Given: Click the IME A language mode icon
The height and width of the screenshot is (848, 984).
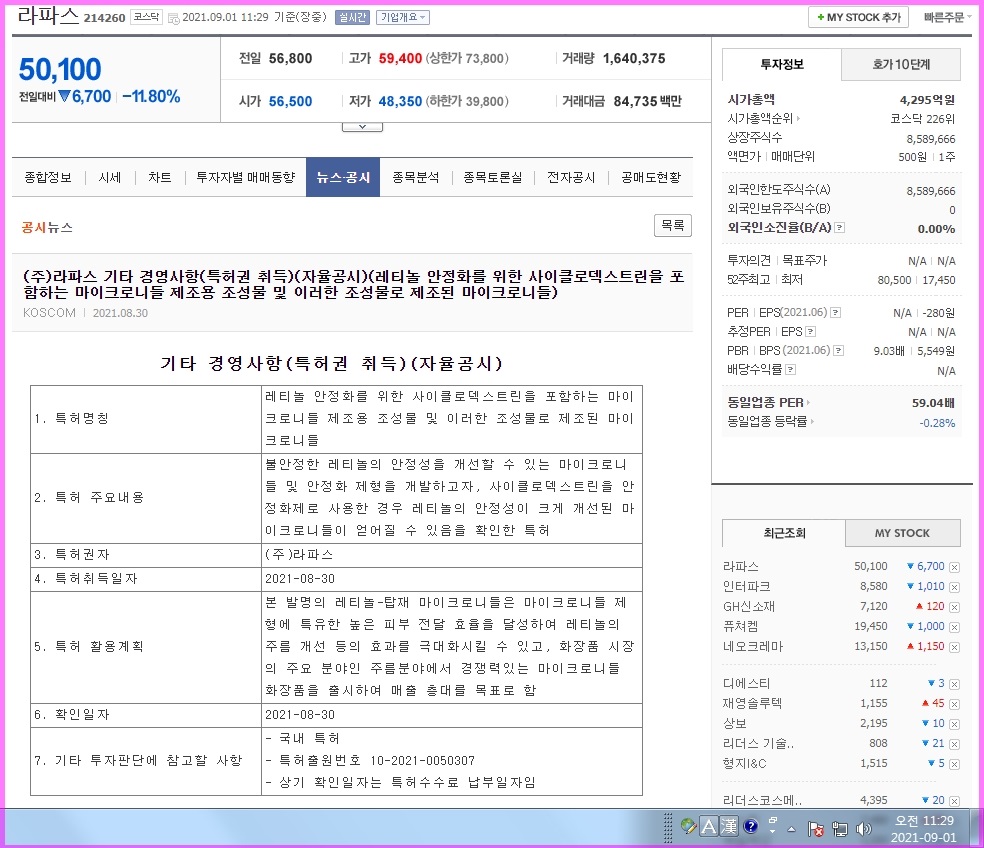Looking at the screenshot, I should pos(709,827).
